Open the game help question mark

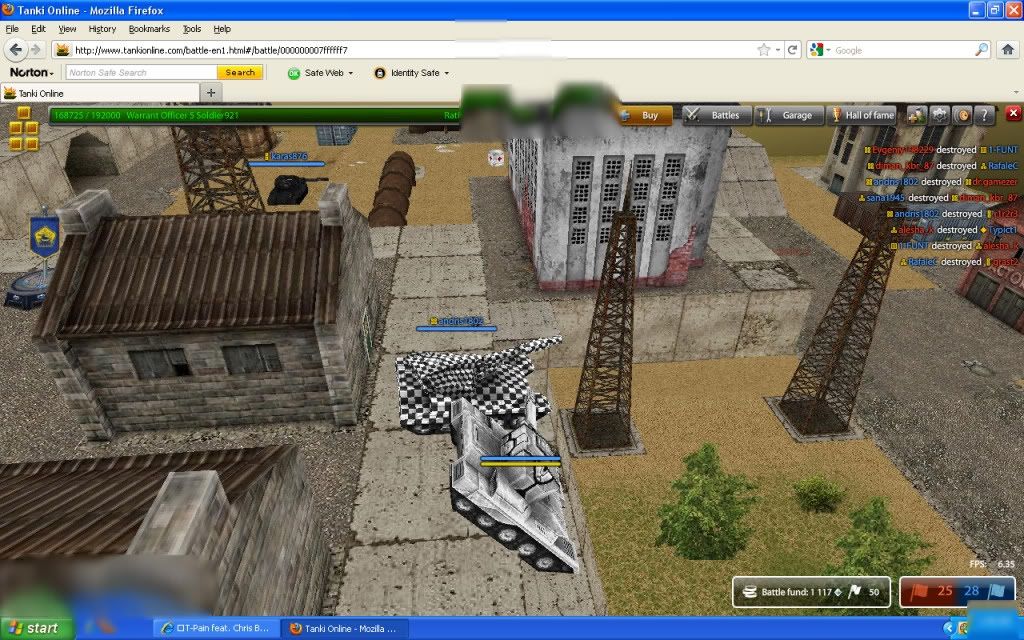[x=985, y=115]
